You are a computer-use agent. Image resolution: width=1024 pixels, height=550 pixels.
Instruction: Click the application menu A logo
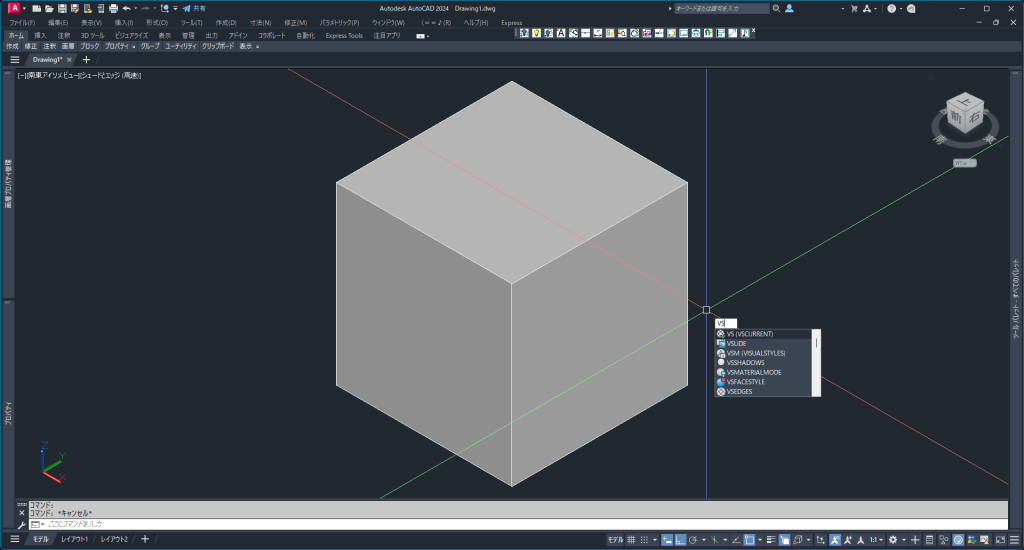click(13, 8)
